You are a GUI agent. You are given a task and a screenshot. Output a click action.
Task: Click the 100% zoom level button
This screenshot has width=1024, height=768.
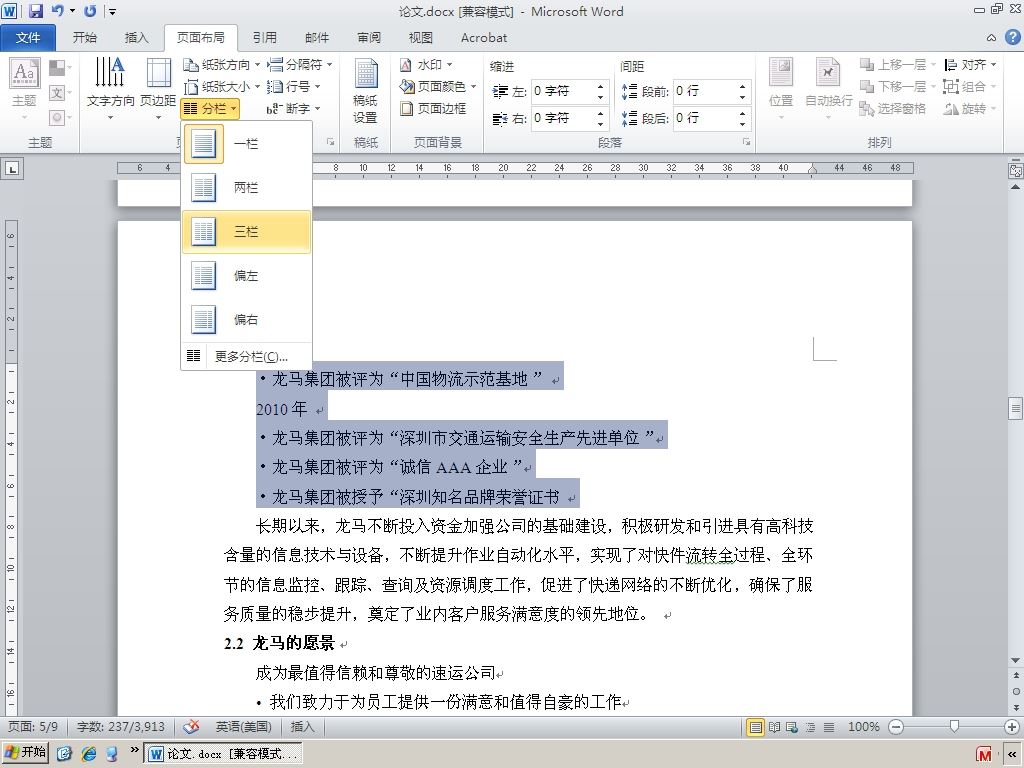(863, 727)
